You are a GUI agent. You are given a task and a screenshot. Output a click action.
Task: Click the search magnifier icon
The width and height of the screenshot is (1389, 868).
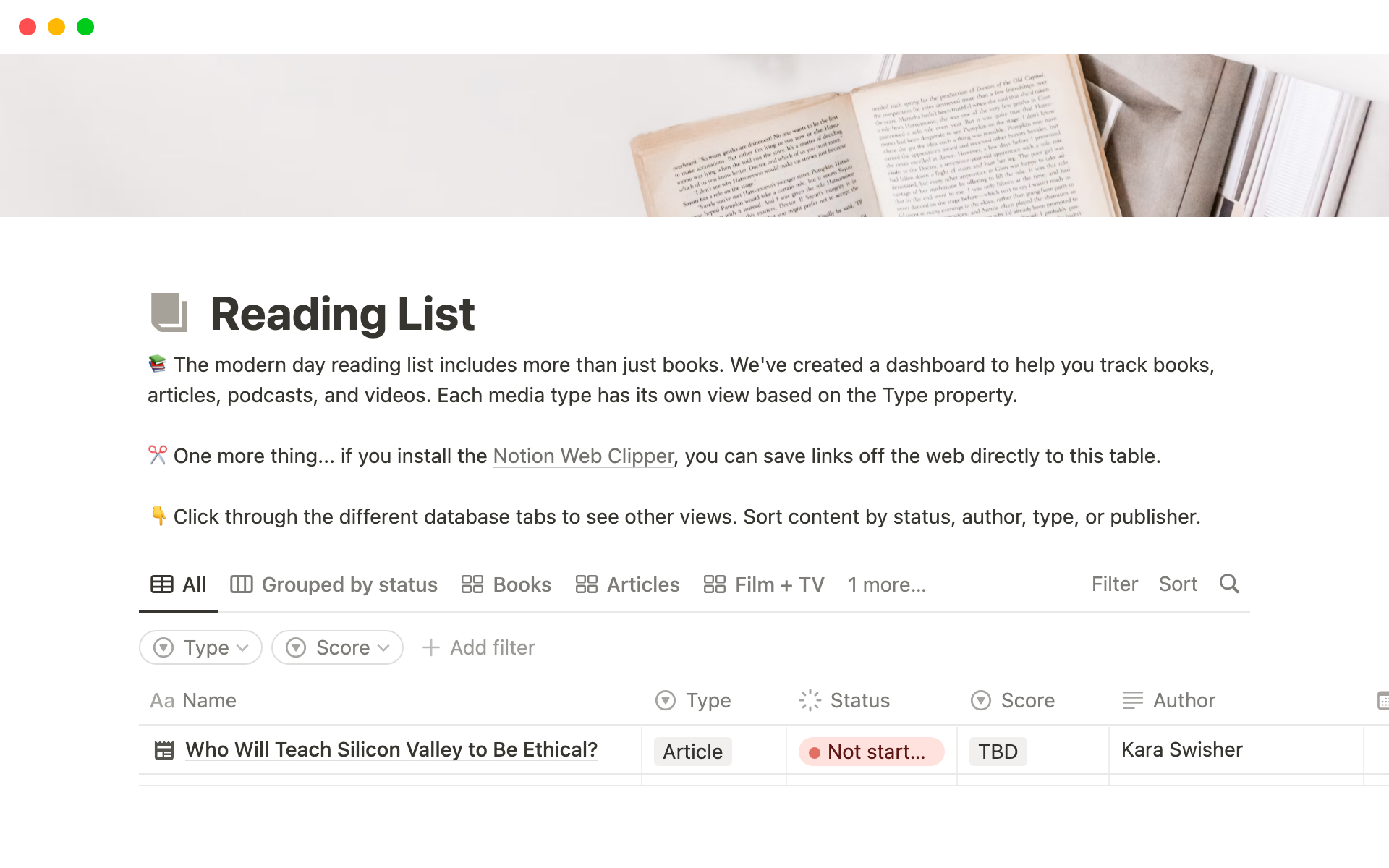point(1229,584)
